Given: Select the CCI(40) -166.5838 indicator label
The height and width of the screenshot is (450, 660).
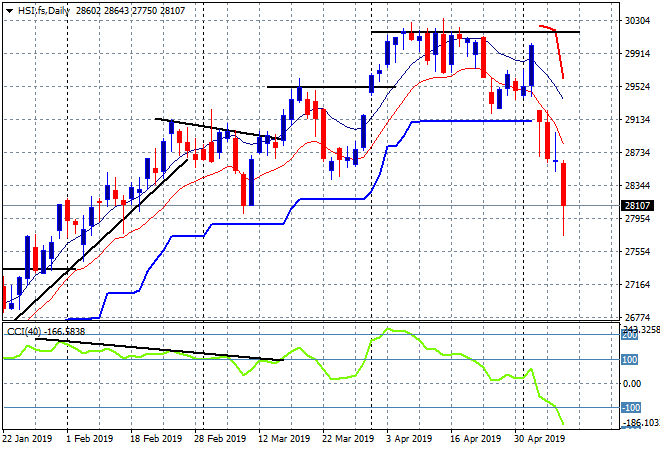Looking at the screenshot, I should (46, 332).
